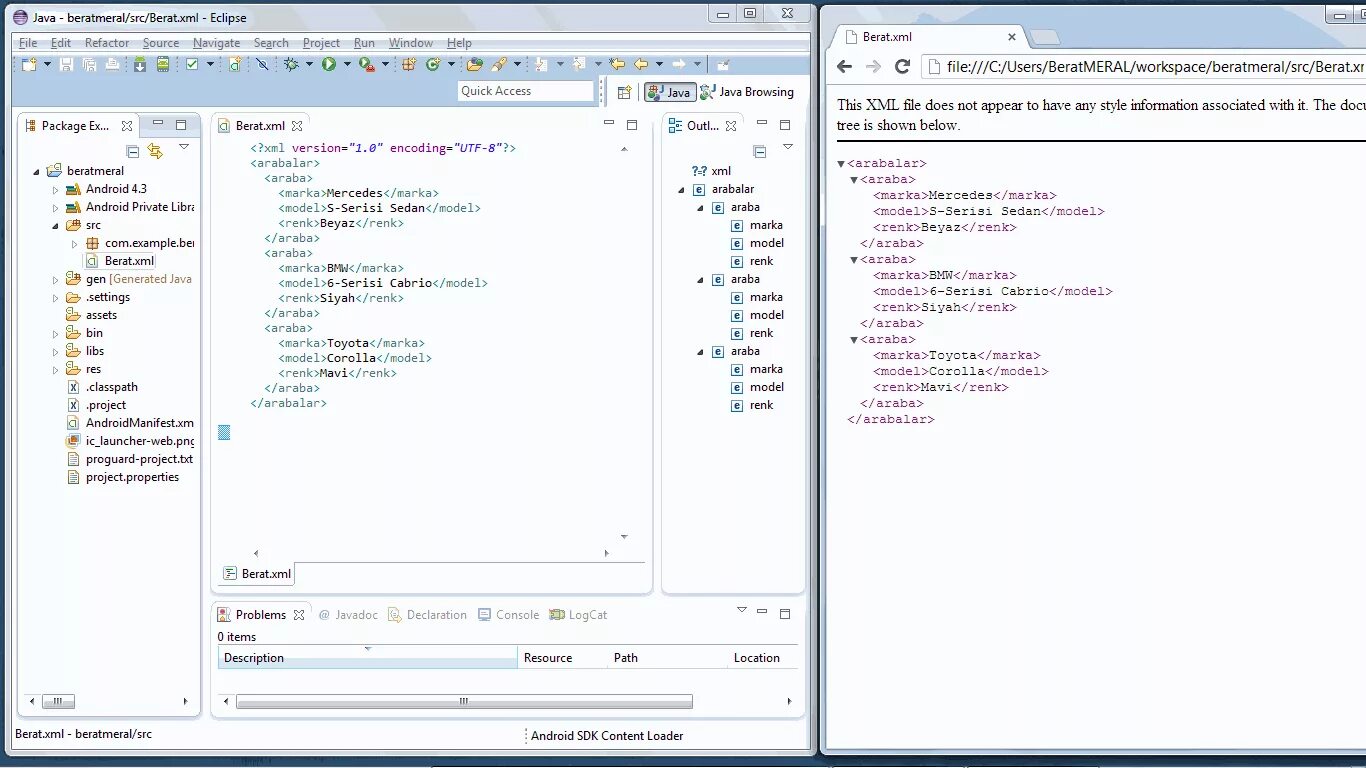1366x768 pixels.
Task: Collapse the arabalar node in Outline
Action: 682,189
